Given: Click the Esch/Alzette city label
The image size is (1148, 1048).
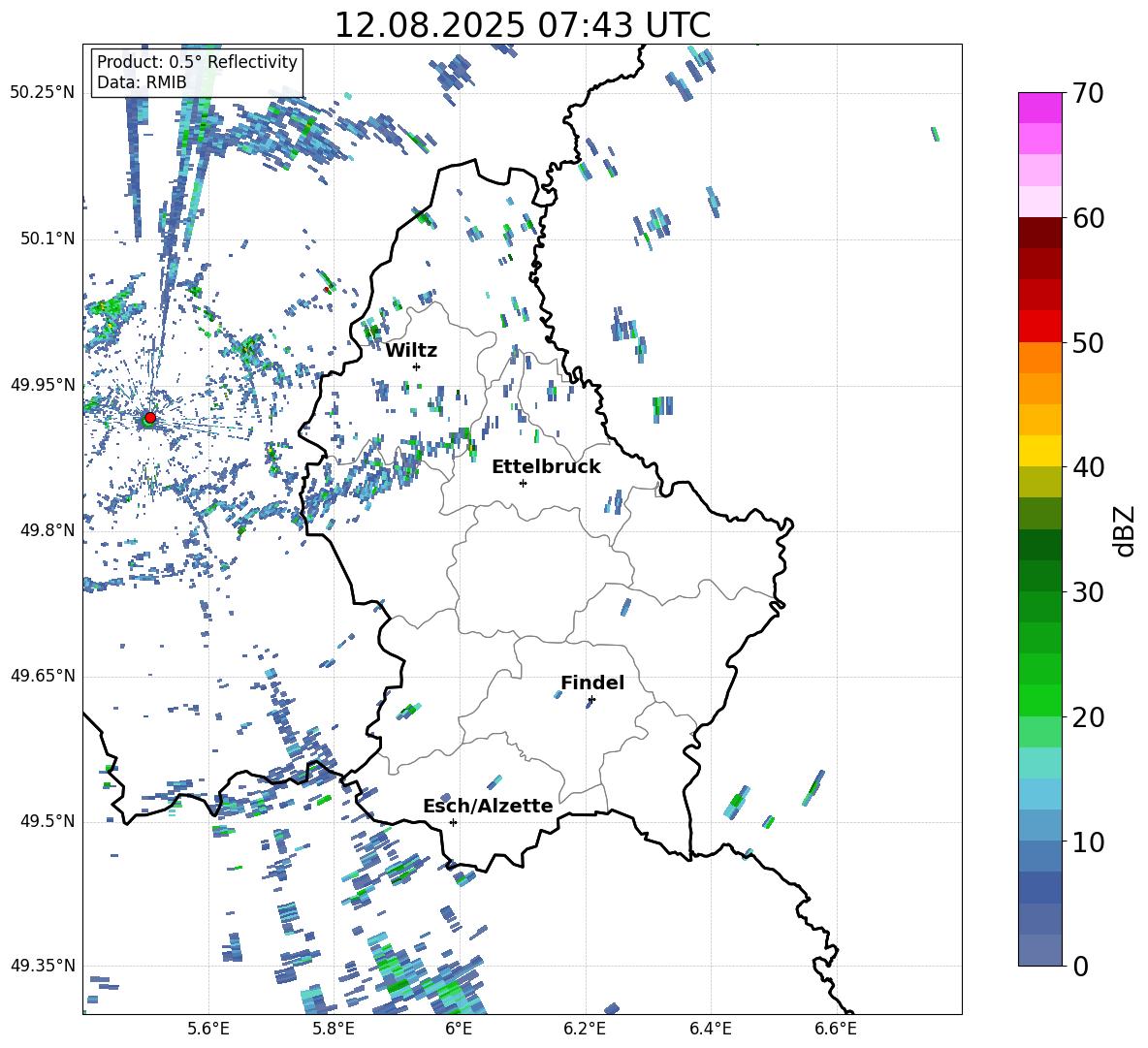Looking at the screenshot, I should pos(488,806).
